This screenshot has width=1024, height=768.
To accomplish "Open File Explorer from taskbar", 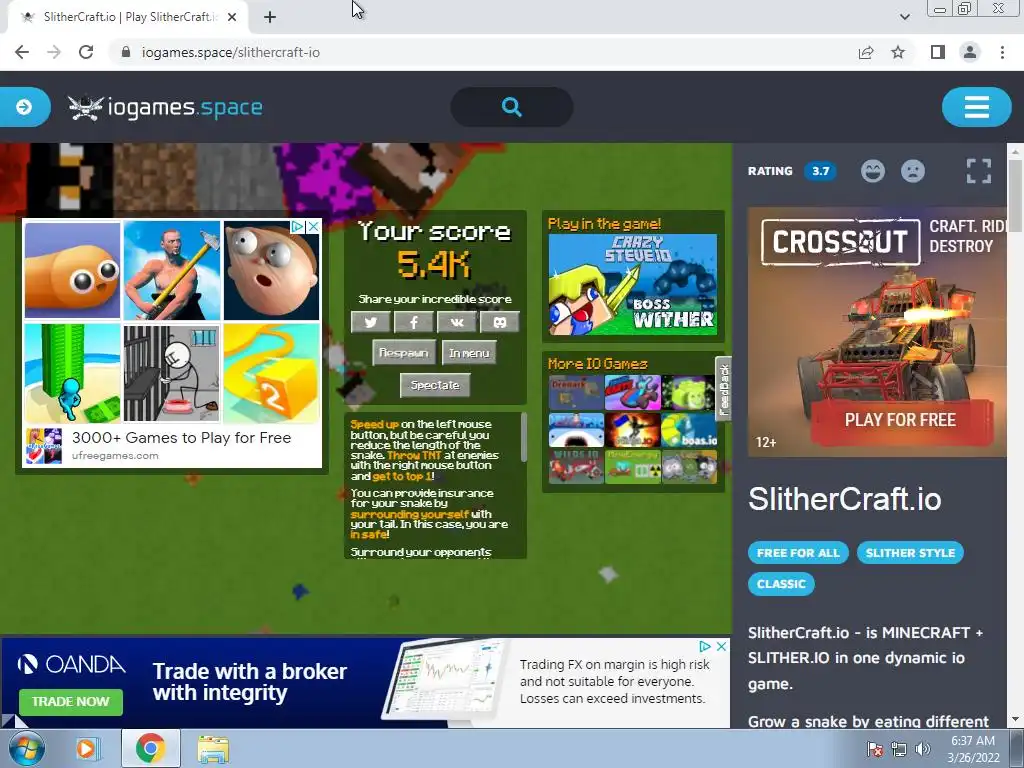I will 214,748.
